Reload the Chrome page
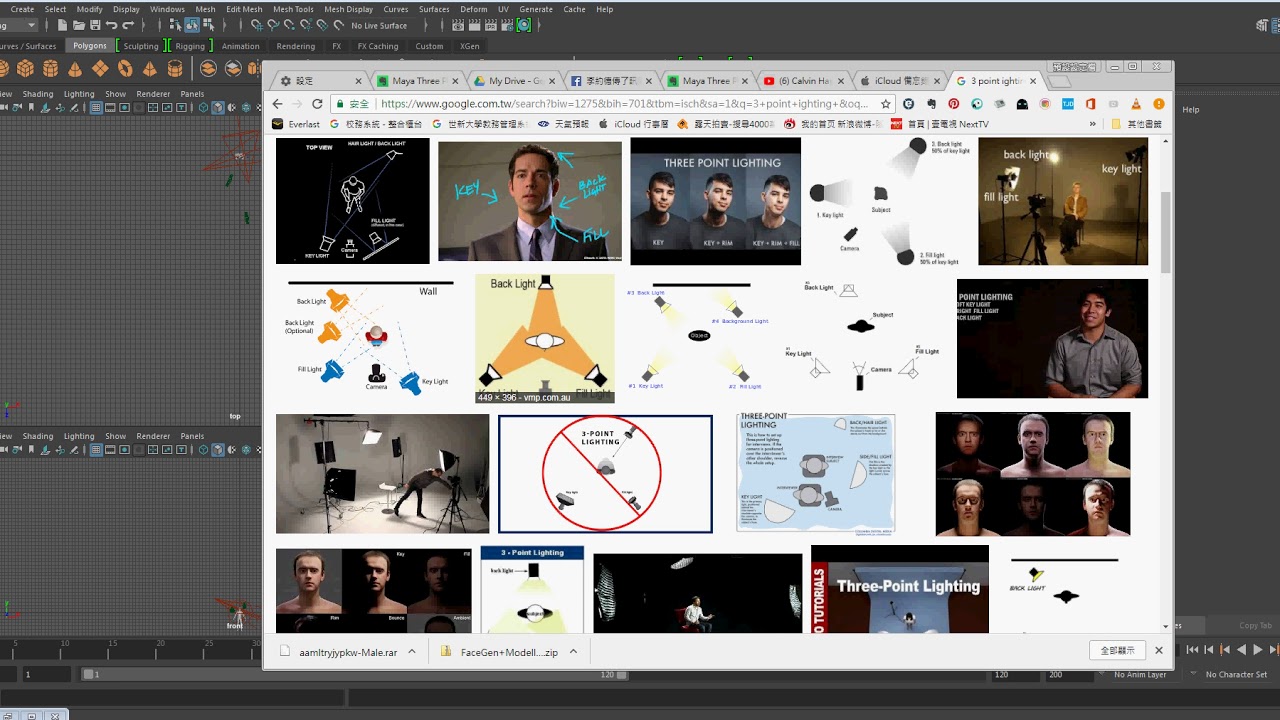Viewport: 1280px width, 720px height. pos(317,104)
